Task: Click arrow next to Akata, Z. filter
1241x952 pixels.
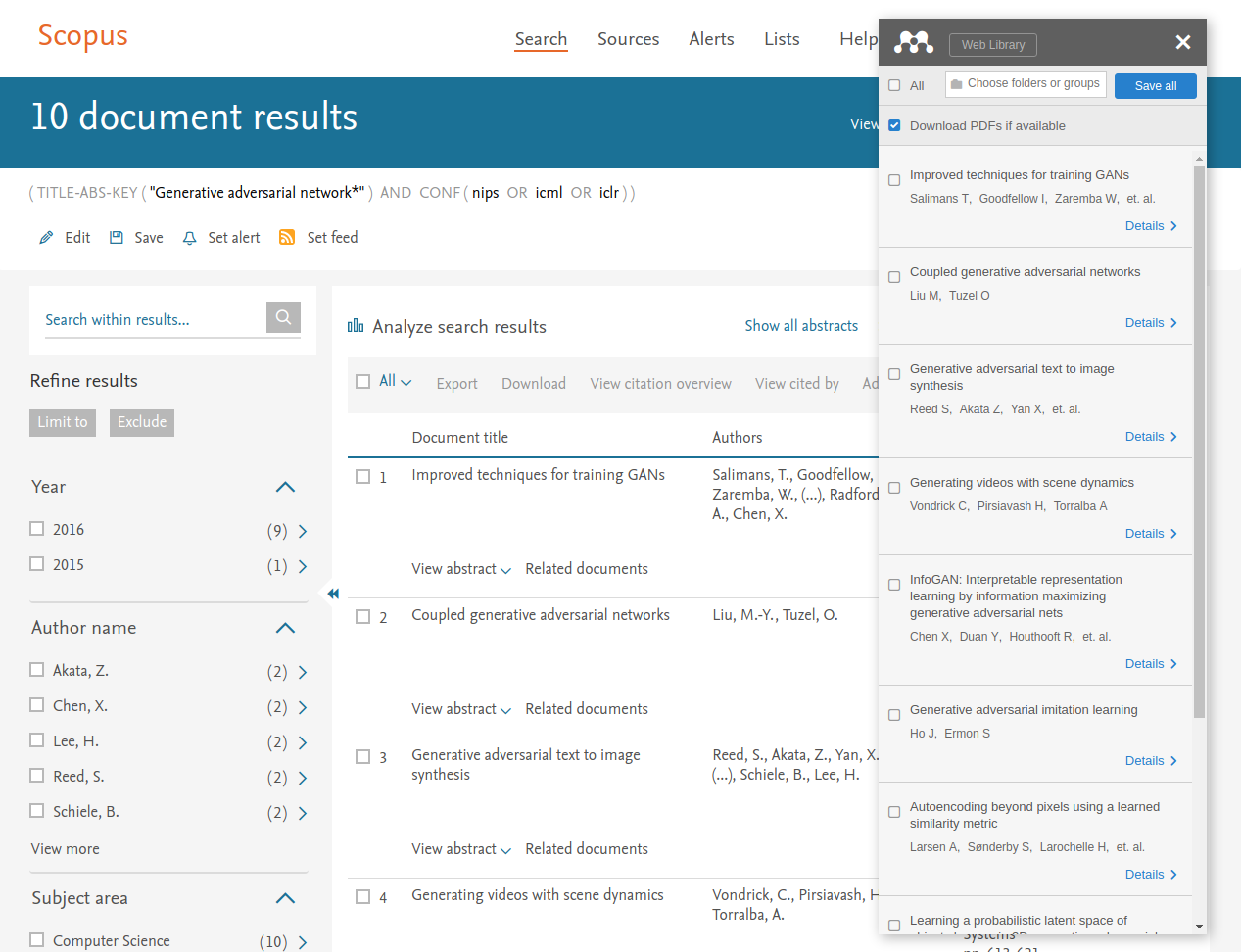Action: (303, 672)
